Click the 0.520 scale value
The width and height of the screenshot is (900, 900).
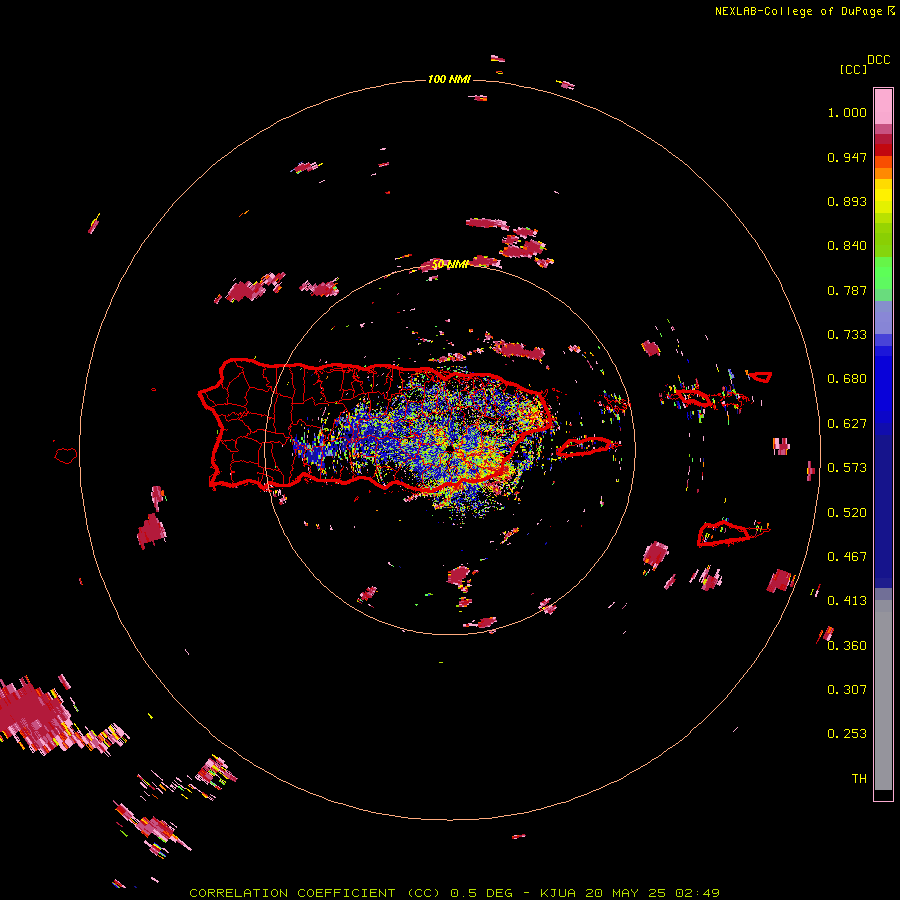pyautogui.click(x=847, y=513)
